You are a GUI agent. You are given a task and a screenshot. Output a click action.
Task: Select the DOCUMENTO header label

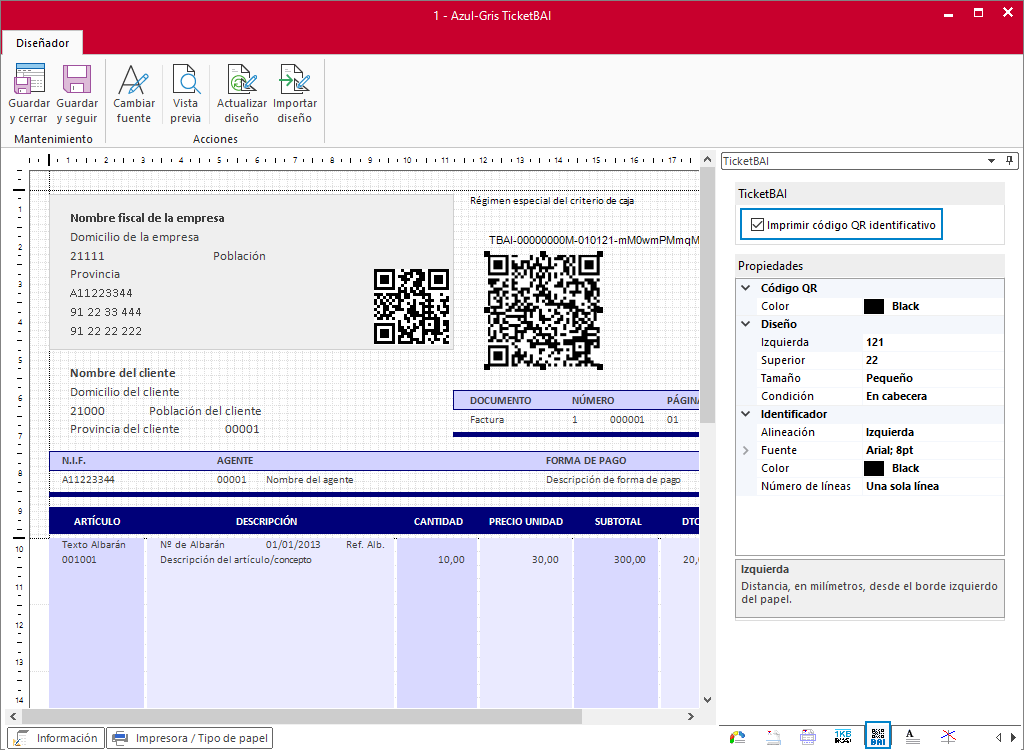(500, 400)
